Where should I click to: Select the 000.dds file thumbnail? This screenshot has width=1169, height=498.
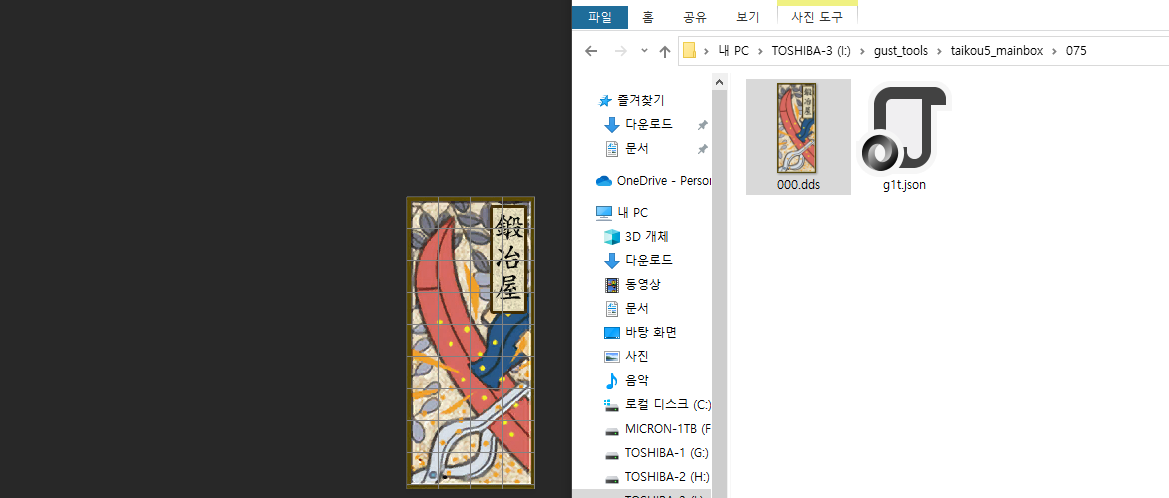tap(797, 127)
